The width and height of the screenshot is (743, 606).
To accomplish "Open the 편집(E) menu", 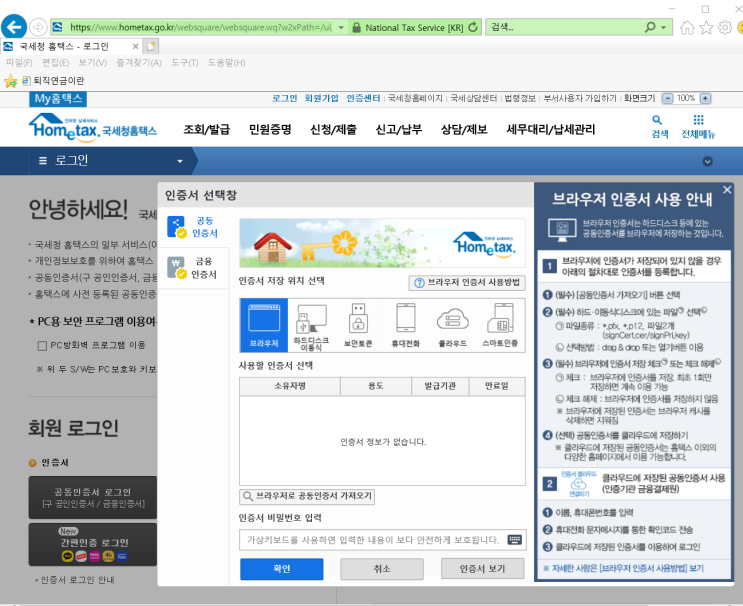I will point(55,63).
